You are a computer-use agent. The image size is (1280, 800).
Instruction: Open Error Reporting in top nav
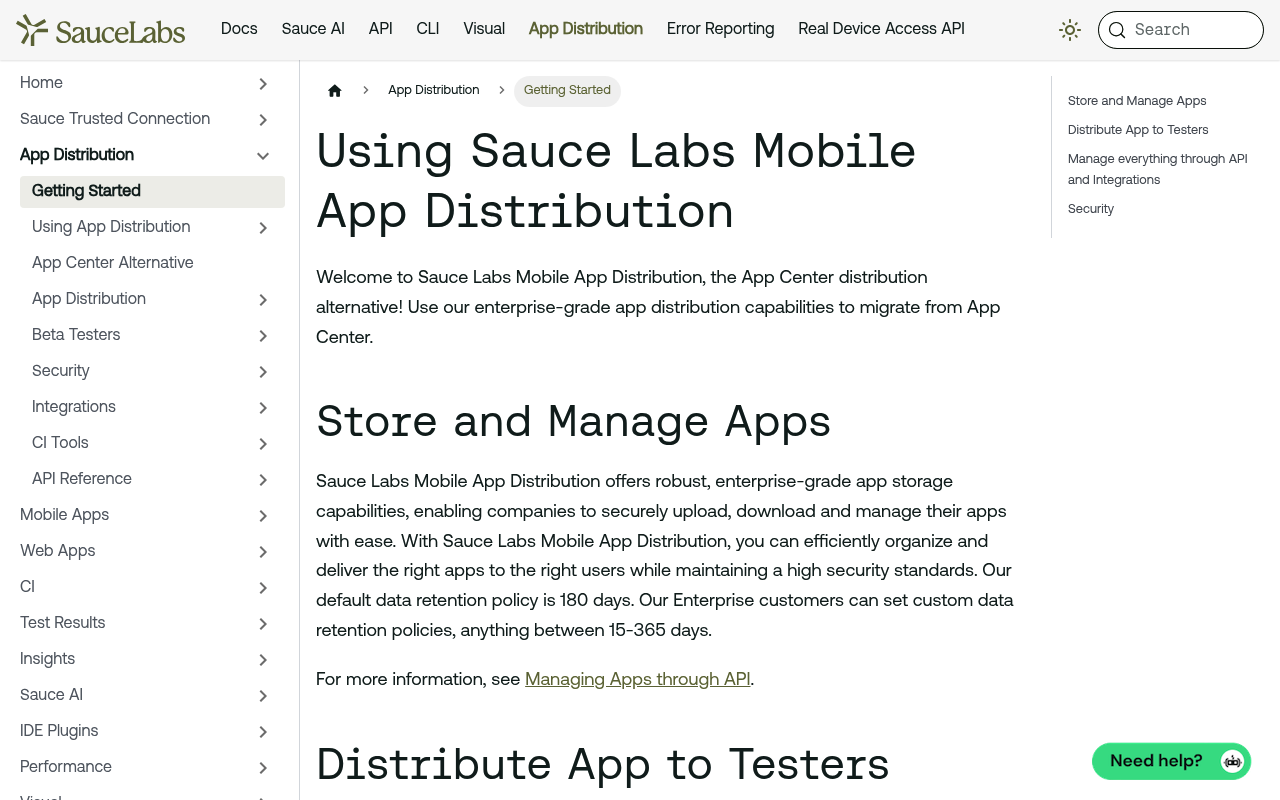tap(720, 29)
